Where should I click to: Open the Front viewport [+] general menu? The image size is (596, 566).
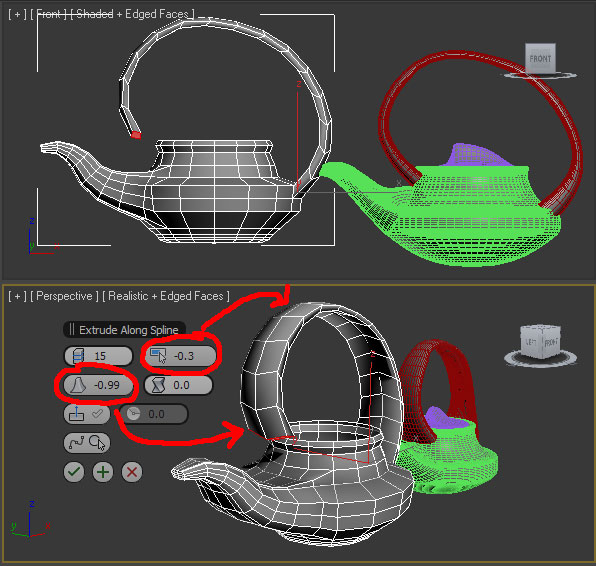point(17,14)
